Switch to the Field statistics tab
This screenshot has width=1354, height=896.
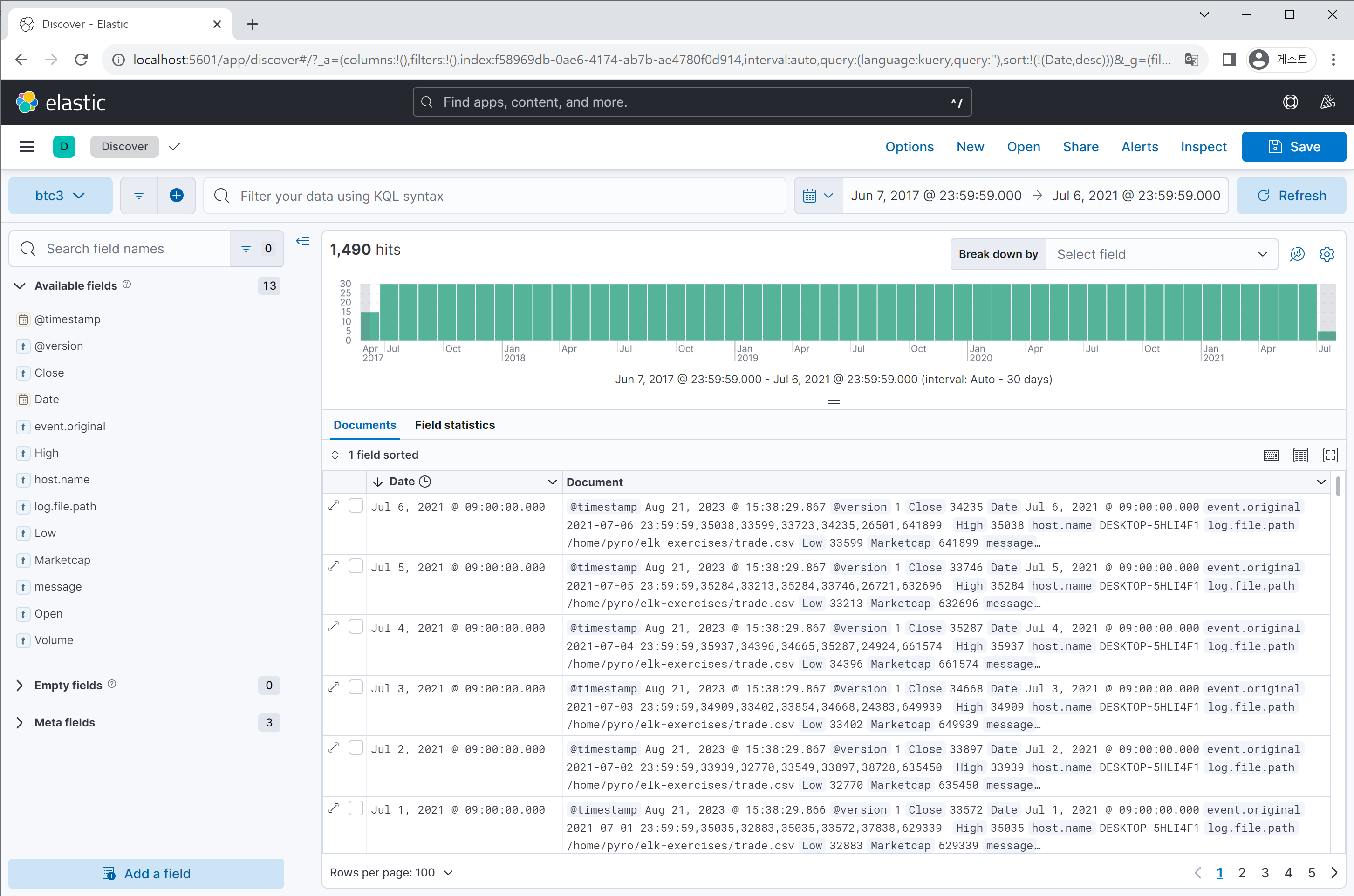[x=454, y=425]
